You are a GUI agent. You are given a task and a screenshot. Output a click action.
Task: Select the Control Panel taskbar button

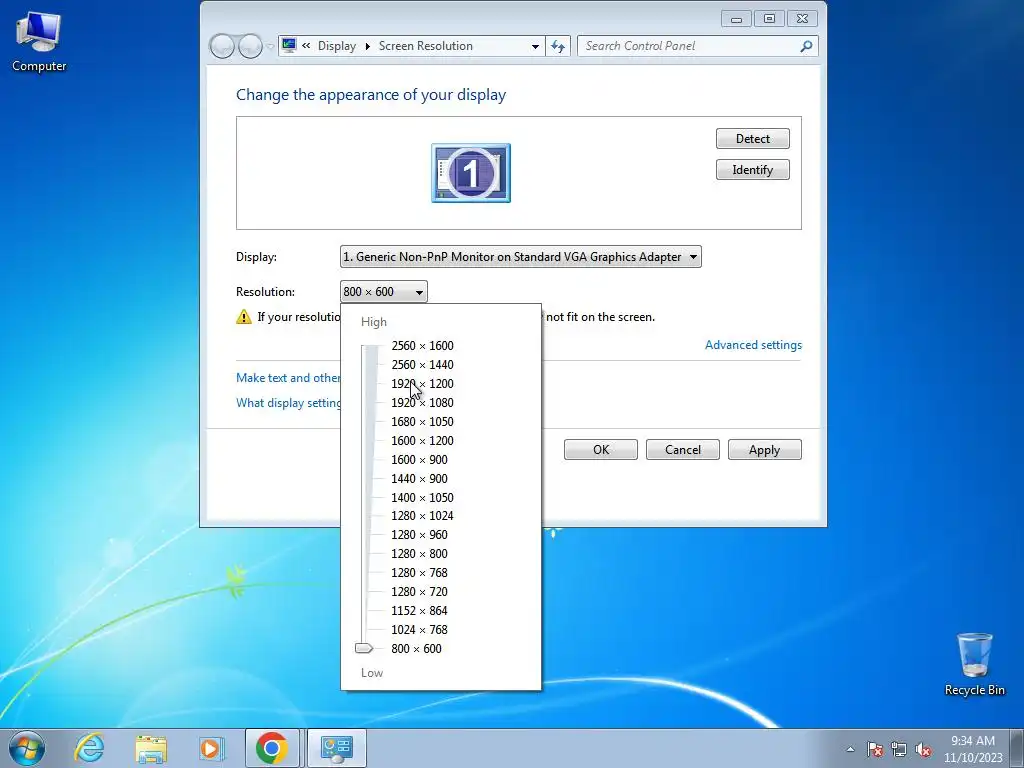[x=336, y=748]
